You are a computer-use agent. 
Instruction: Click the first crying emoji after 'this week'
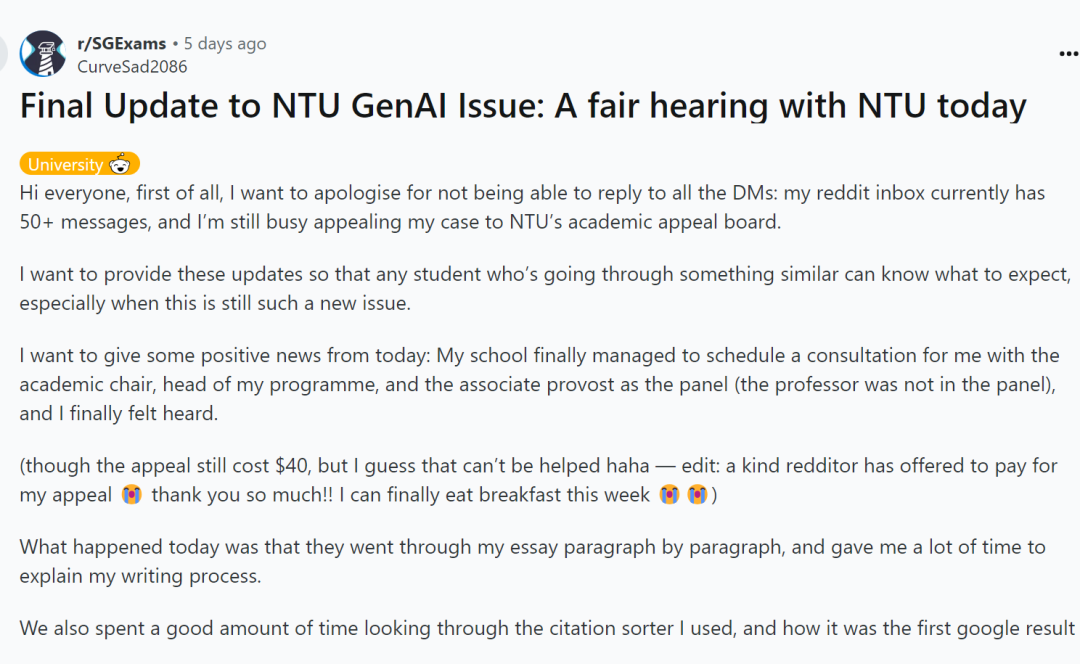[x=669, y=495]
